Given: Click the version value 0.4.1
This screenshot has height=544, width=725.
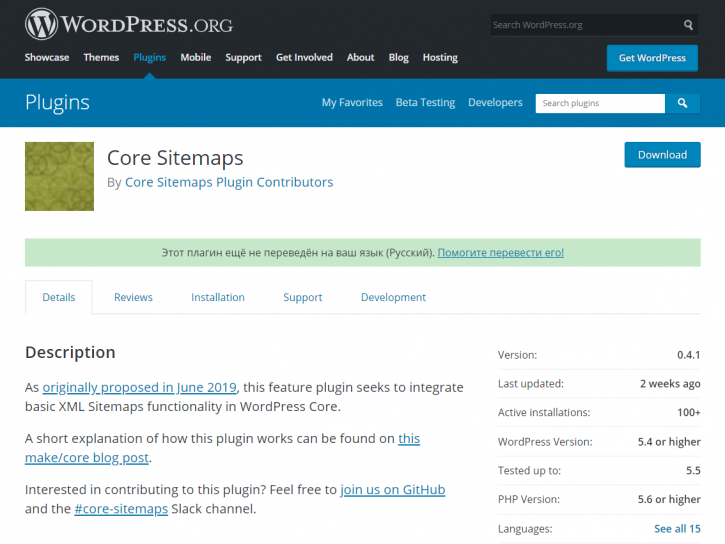Looking at the screenshot, I should coord(688,355).
